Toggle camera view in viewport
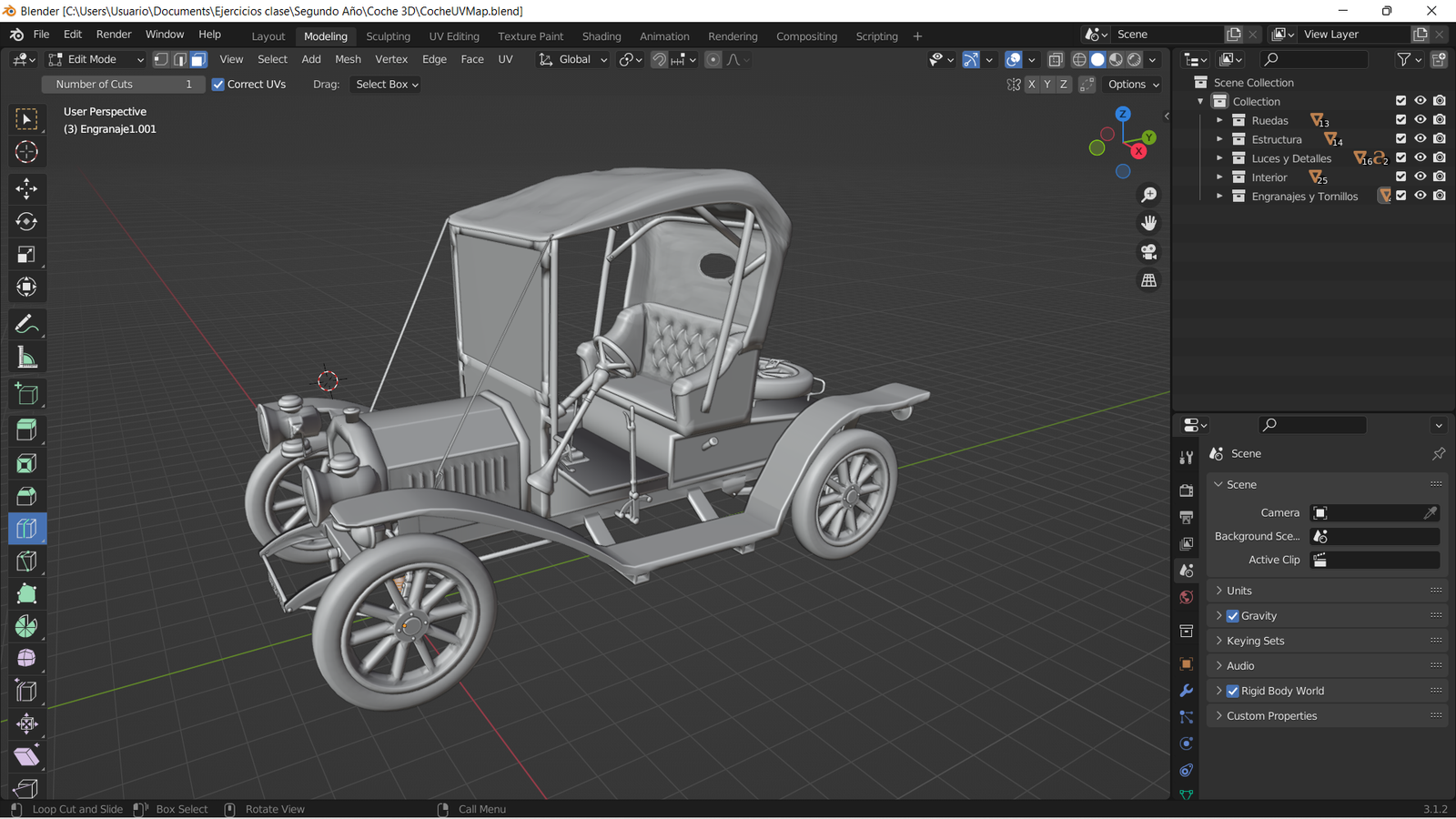This screenshot has width=1456, height=819. pyautogui.click(x=1149, y=252)
